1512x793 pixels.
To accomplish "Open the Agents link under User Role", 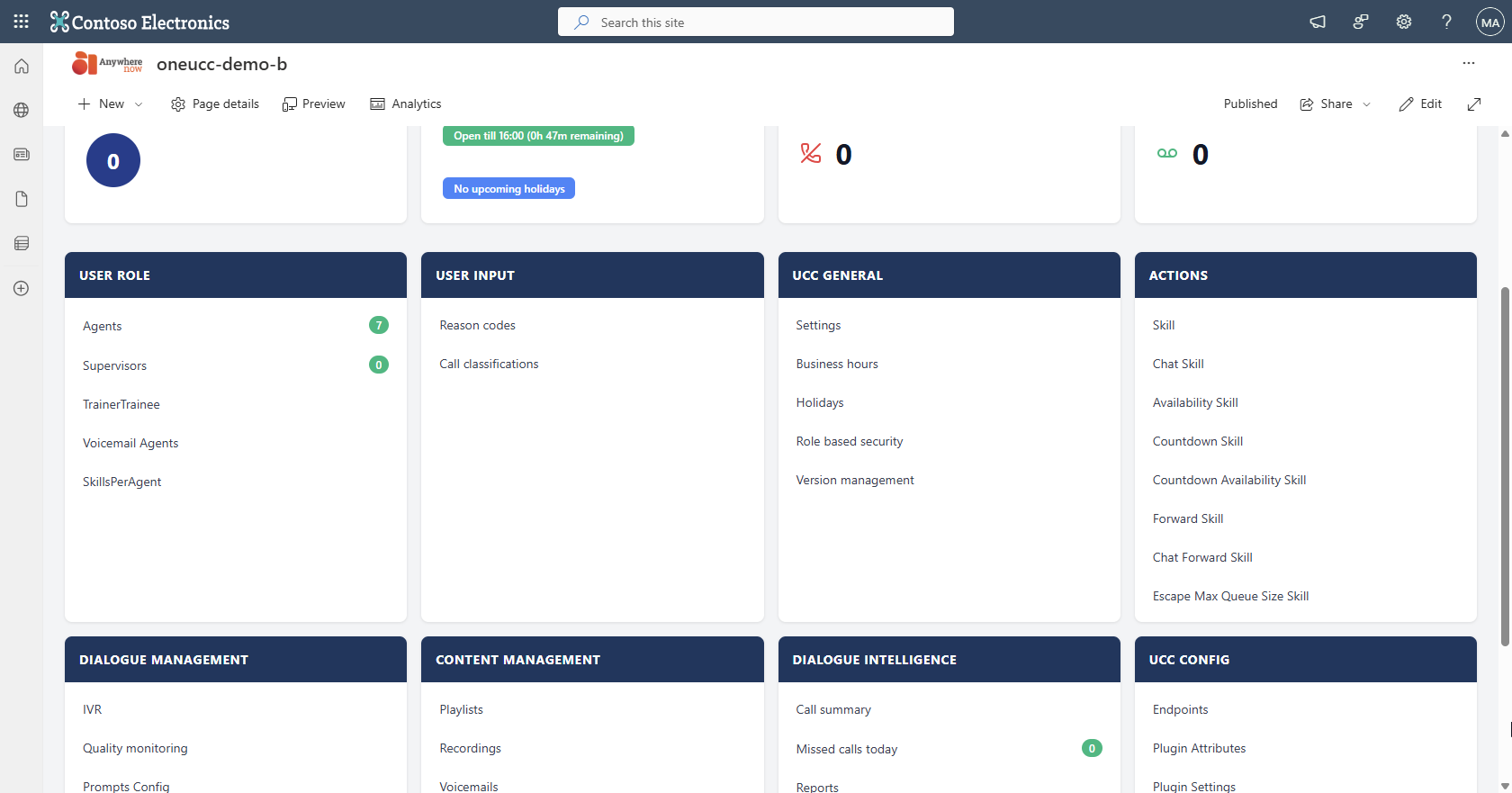I will (x=103, y=326).
